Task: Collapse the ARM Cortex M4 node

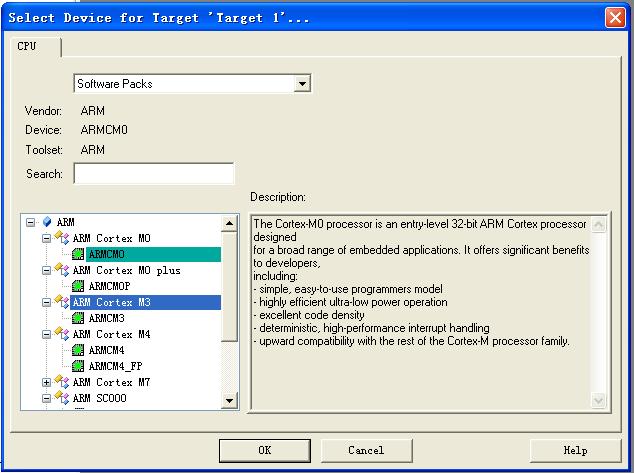Action: point(46,334)
